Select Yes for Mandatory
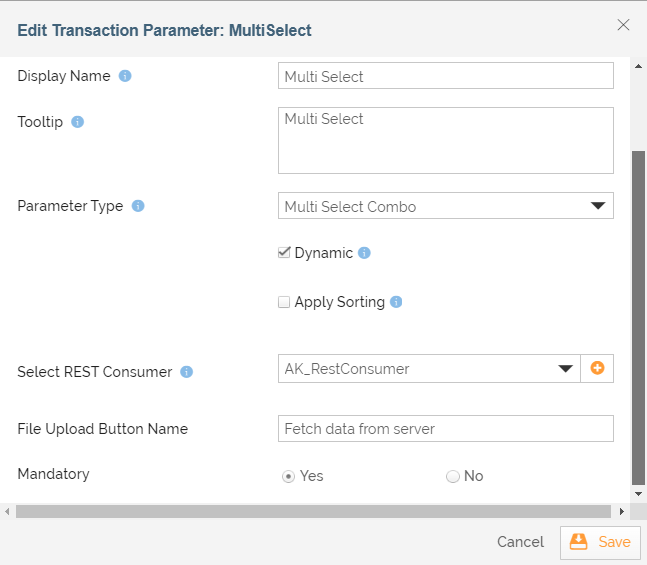This screenshot has width=647, height=565. (x=288, y=476)
